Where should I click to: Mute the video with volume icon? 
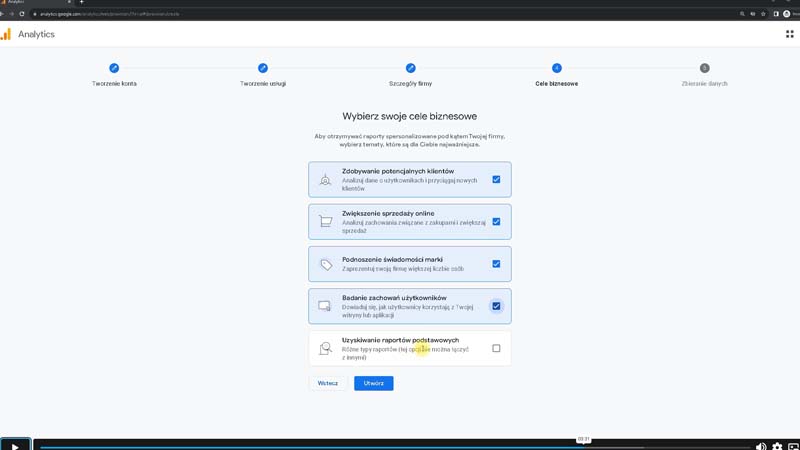(x=761, y=446)
